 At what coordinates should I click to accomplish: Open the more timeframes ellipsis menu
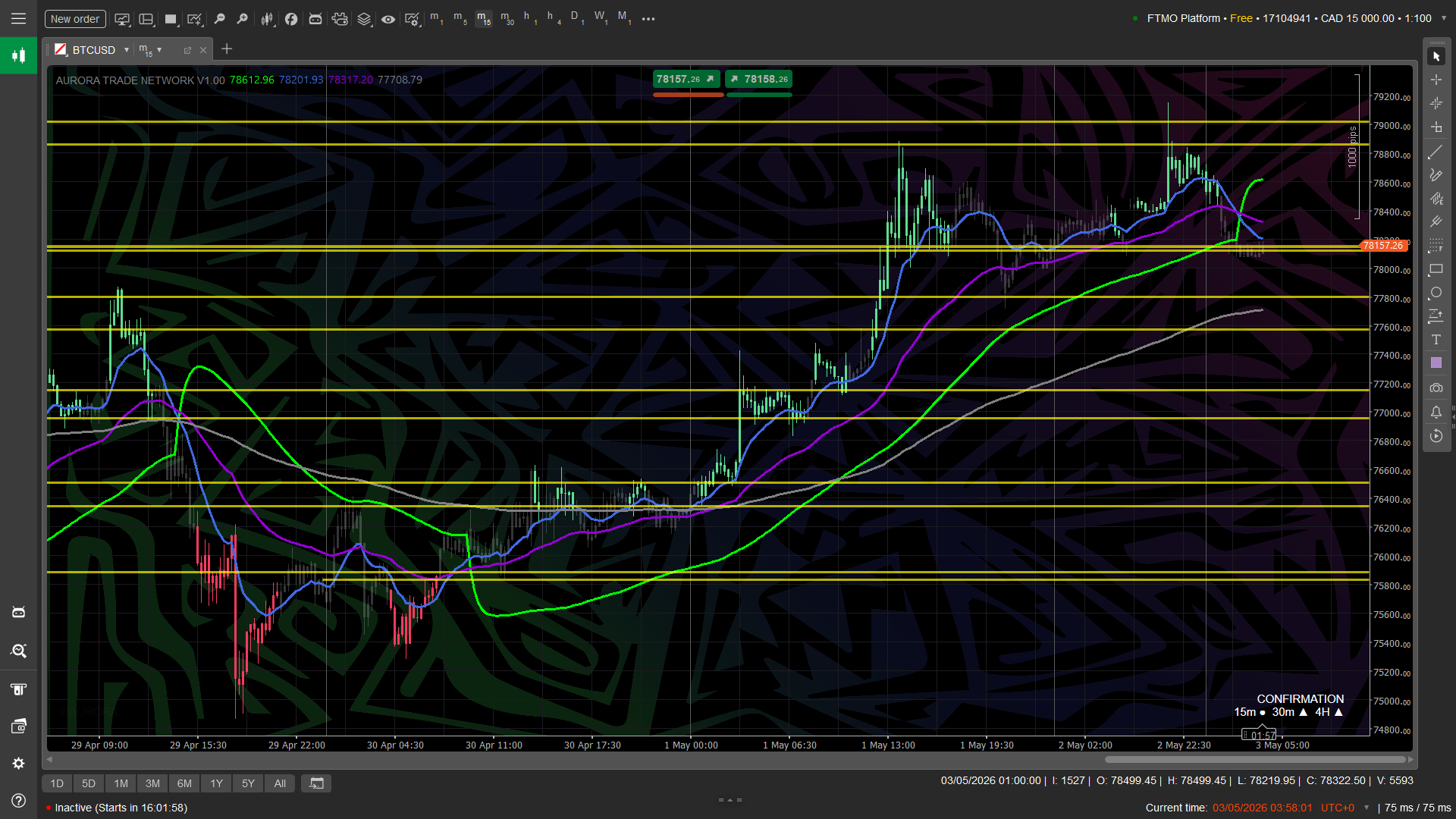click(648, 19)
